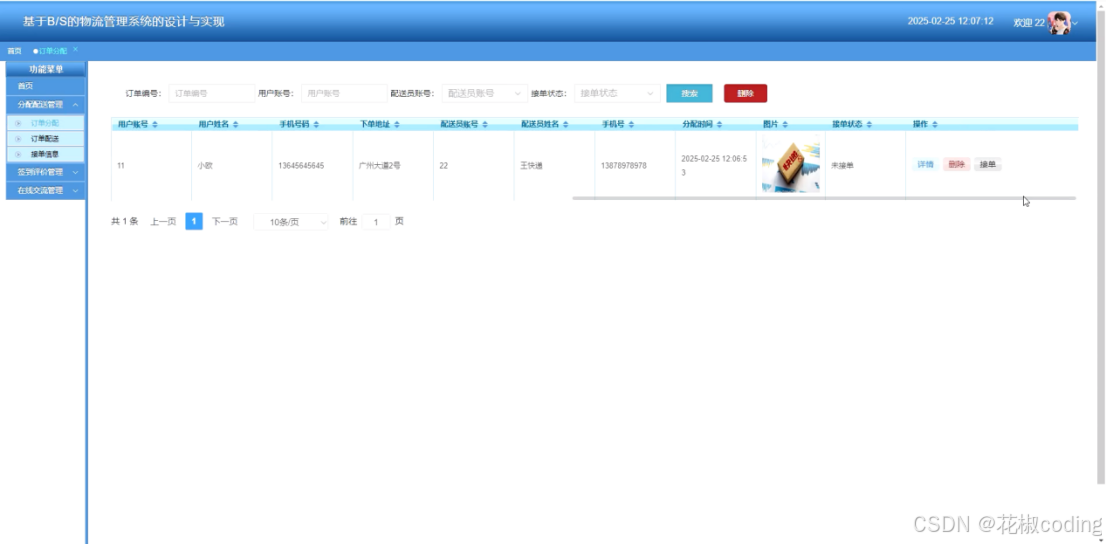Click the red 删除 button above table

coord(746,93)
